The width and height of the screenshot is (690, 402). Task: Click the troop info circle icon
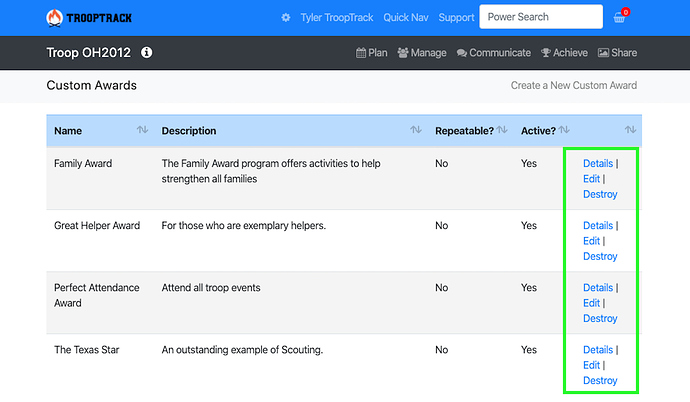tap(147, 52)
